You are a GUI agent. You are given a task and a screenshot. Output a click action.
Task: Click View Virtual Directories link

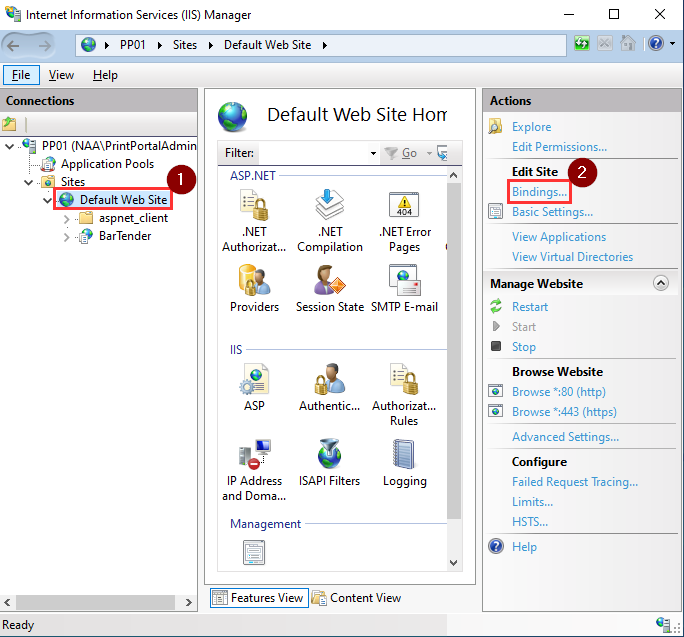pyautogui.click(x=572, y=257)
